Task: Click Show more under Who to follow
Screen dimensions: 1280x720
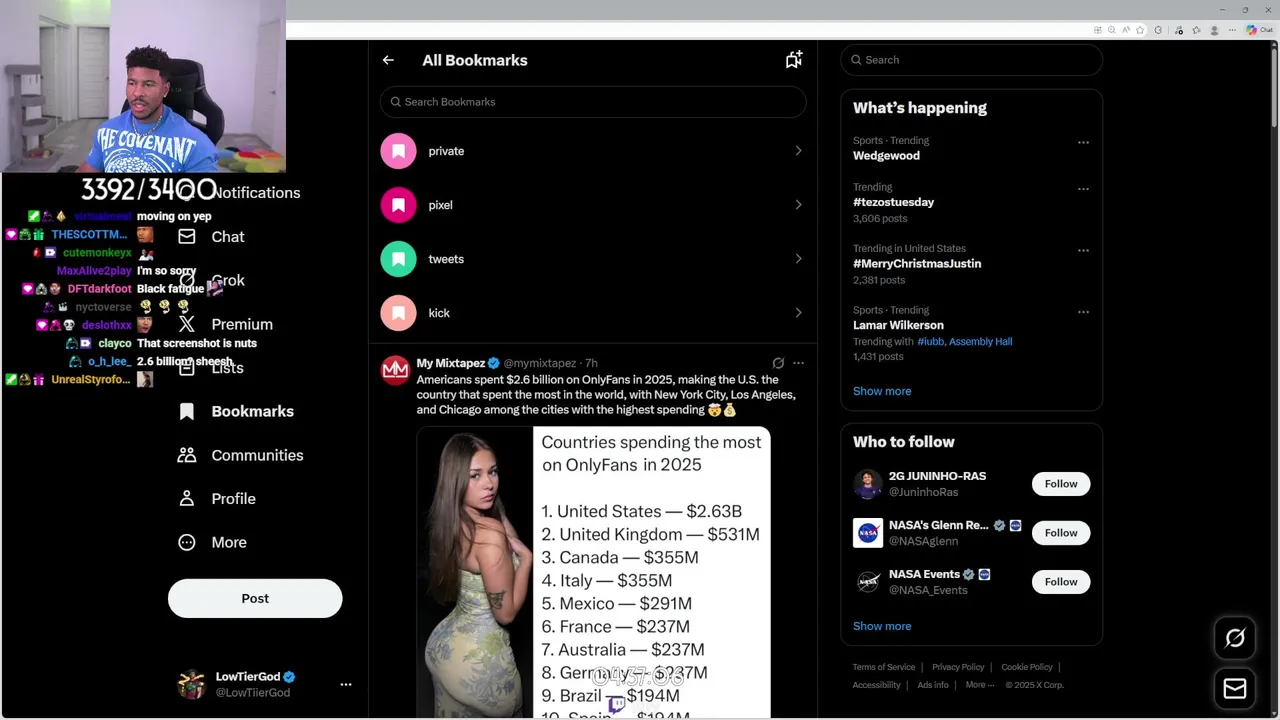Action: coord(882,626)
